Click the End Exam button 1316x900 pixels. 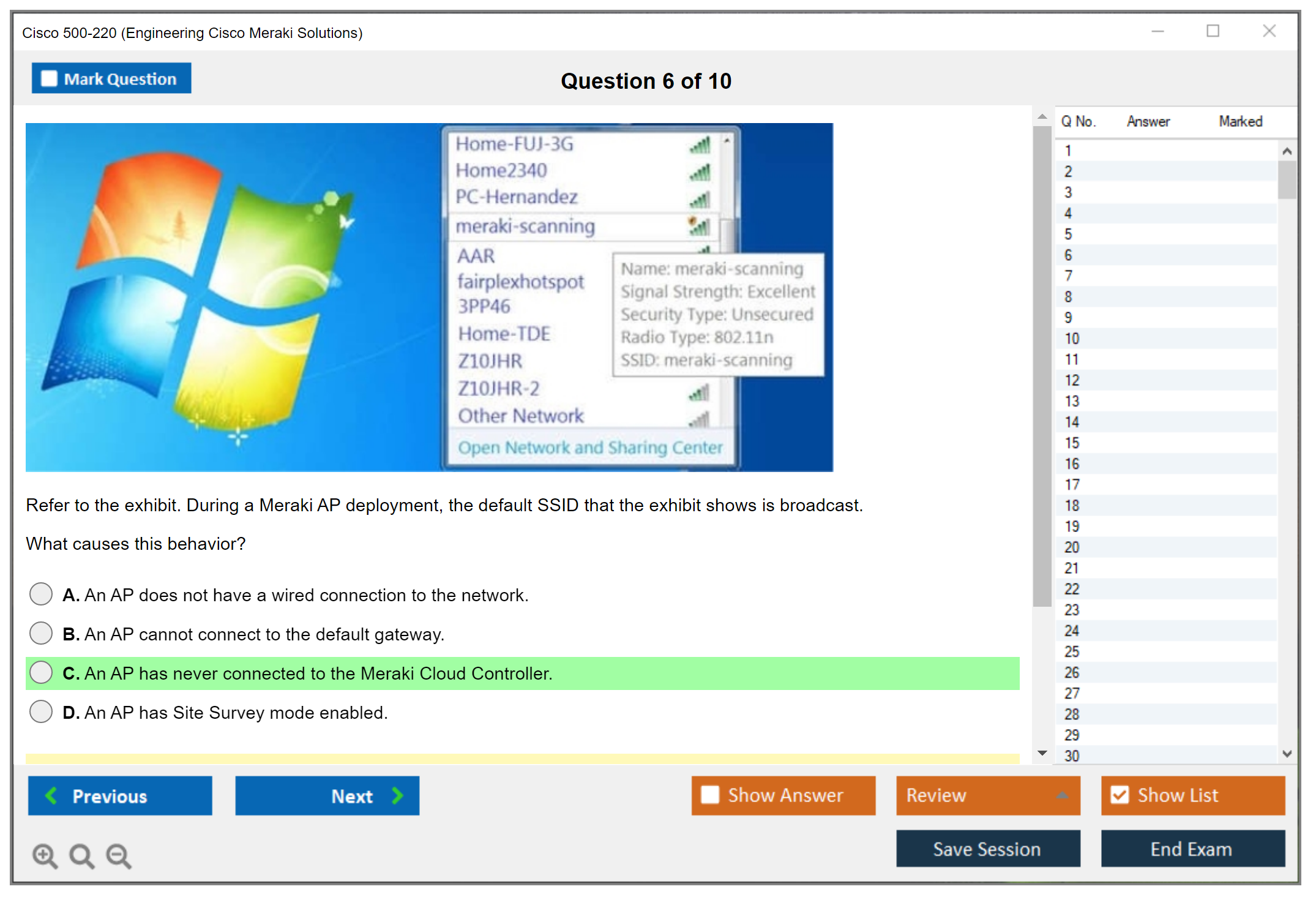click(x=1192, y=849)
